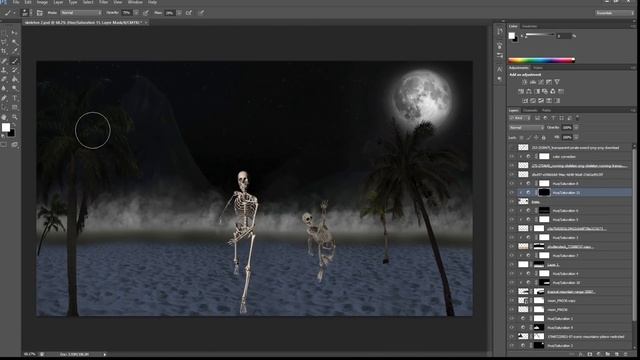
Task: Add a Vibrance adjustment
Action: point(557,82)
